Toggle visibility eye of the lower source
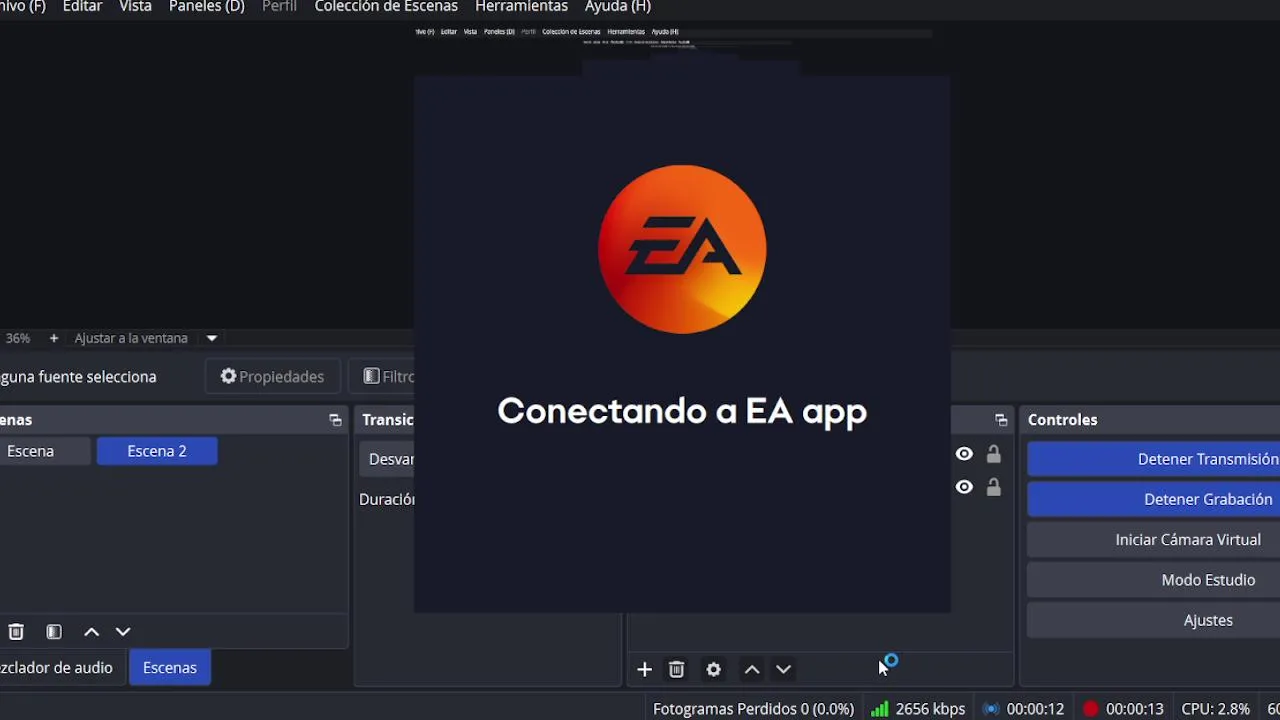This screenshot has width=1280, height=720. pos(964,487)
